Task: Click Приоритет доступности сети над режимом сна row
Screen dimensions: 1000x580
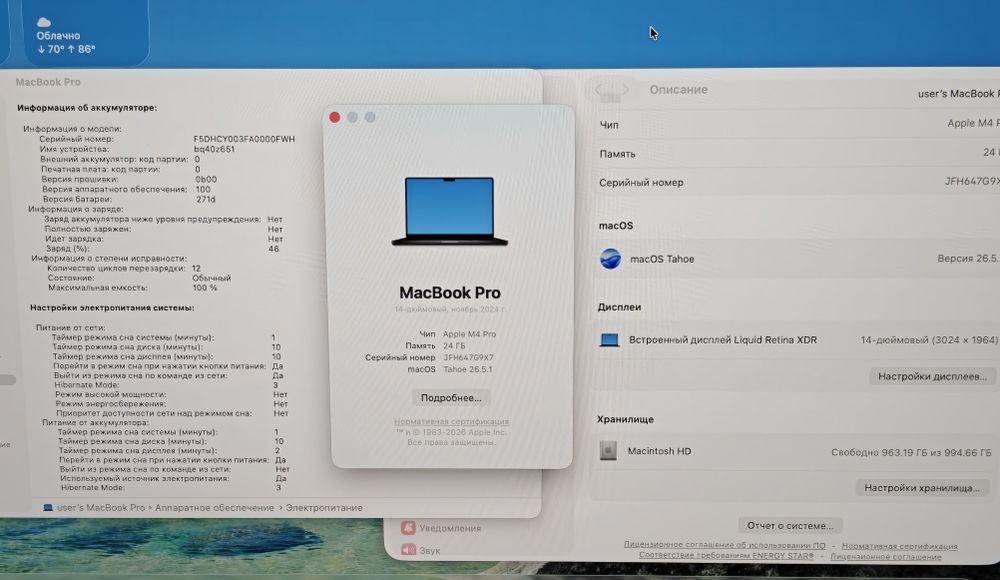Action: (171, 413)
